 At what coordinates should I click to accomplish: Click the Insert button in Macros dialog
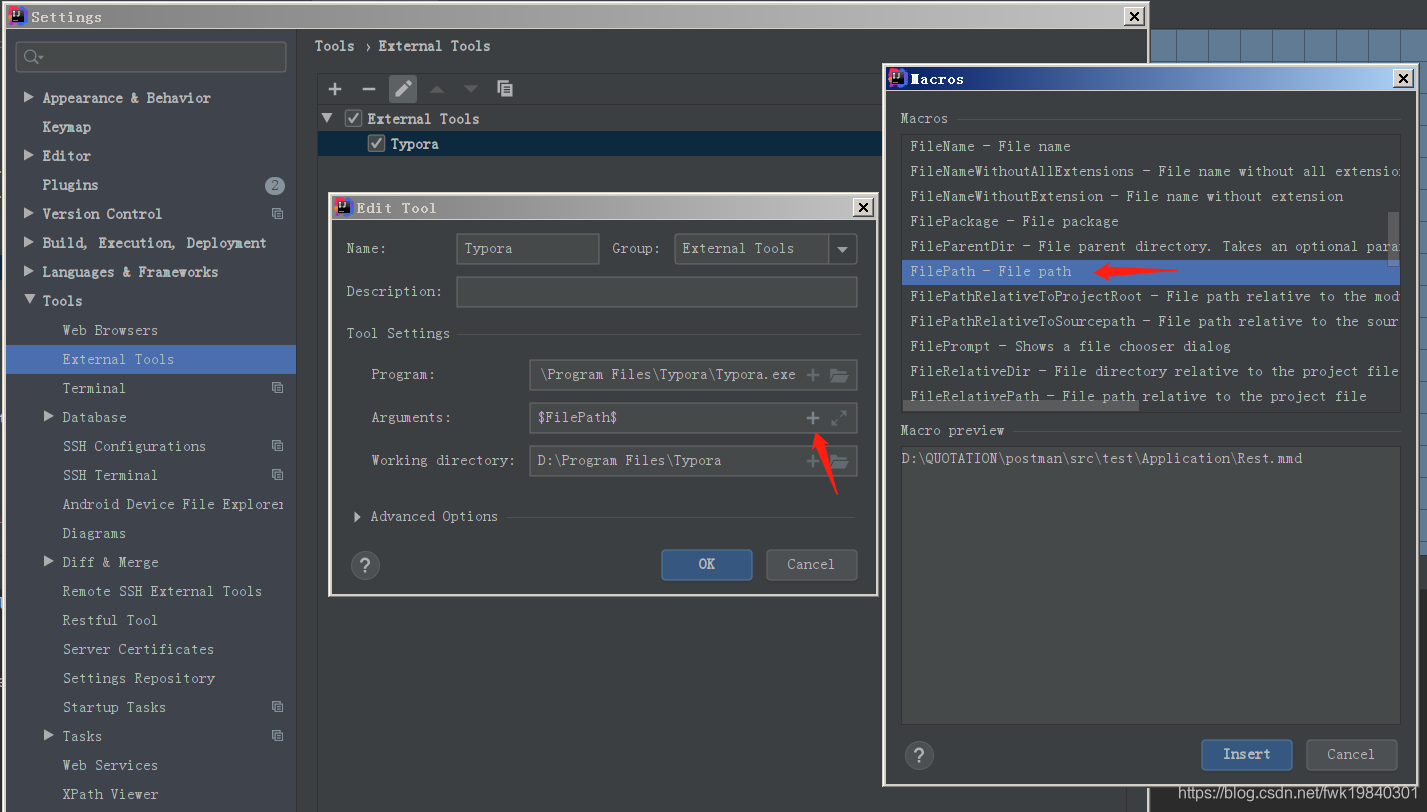point(1246,755)
